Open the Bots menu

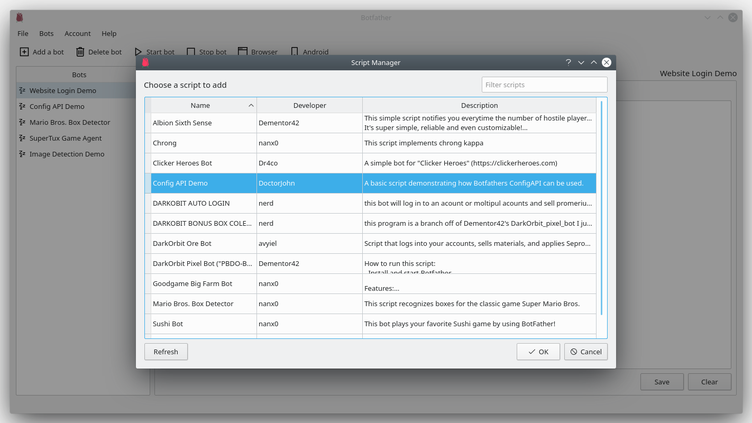click(x=47, y=34)
